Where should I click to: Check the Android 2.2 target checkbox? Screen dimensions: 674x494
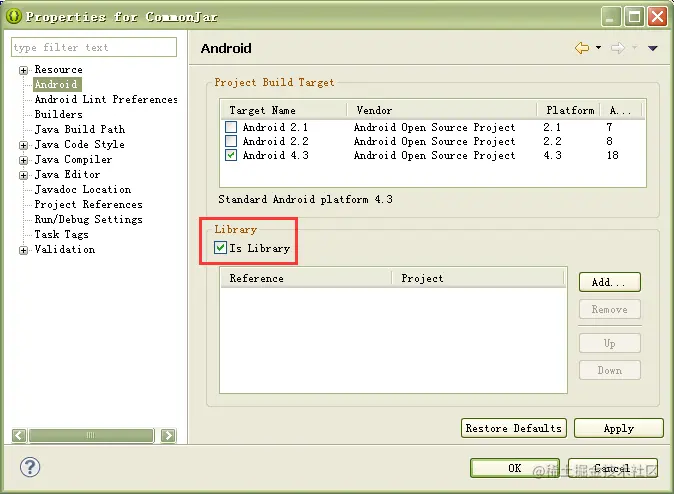pos(231,141)
